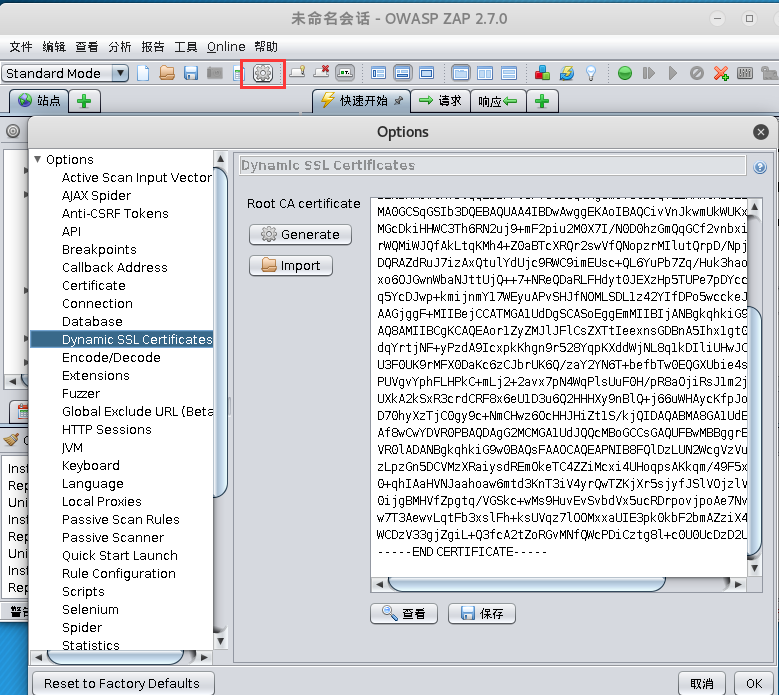Click green plus beside 站点 tab

coord(84,101)
